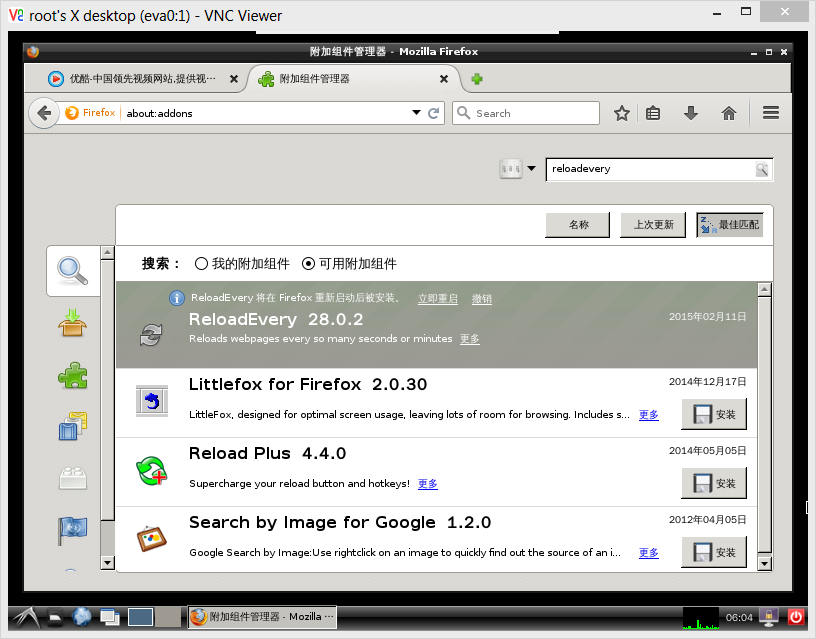Click the Firefox back arrow button
The height and width of the screenshot is (639, 816).
43,113
